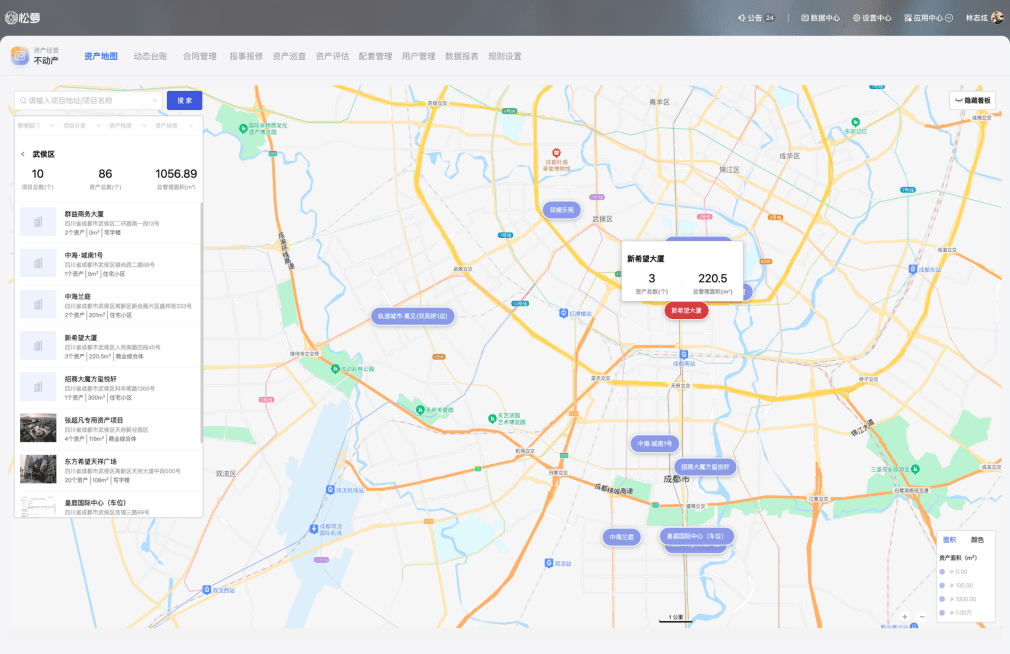Select 中海兰庭 in project list
Viewport: 1010px width, 654px height.
click(108, 305)
